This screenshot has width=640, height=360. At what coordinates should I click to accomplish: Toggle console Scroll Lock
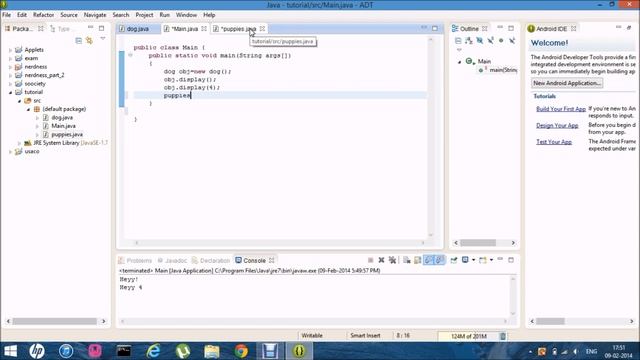point(418,260)
